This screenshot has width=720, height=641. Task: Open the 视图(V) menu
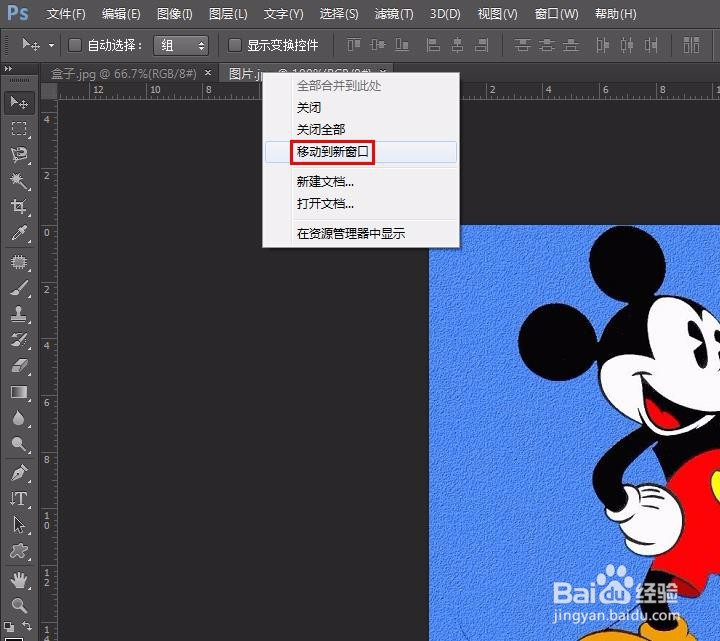click(497, 14)
